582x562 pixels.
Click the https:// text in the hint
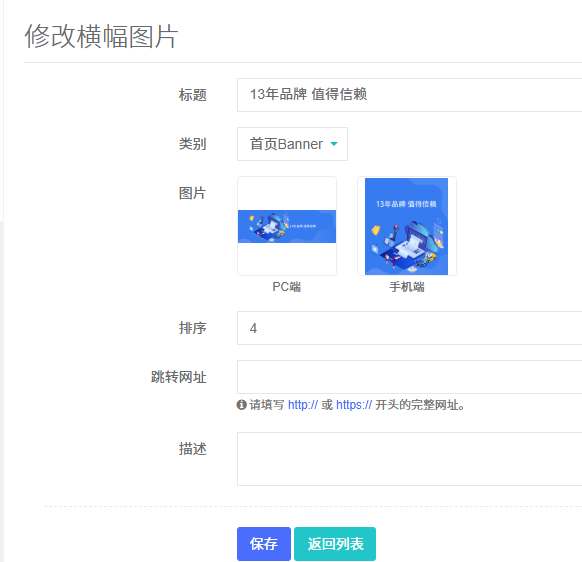[354, 405]
